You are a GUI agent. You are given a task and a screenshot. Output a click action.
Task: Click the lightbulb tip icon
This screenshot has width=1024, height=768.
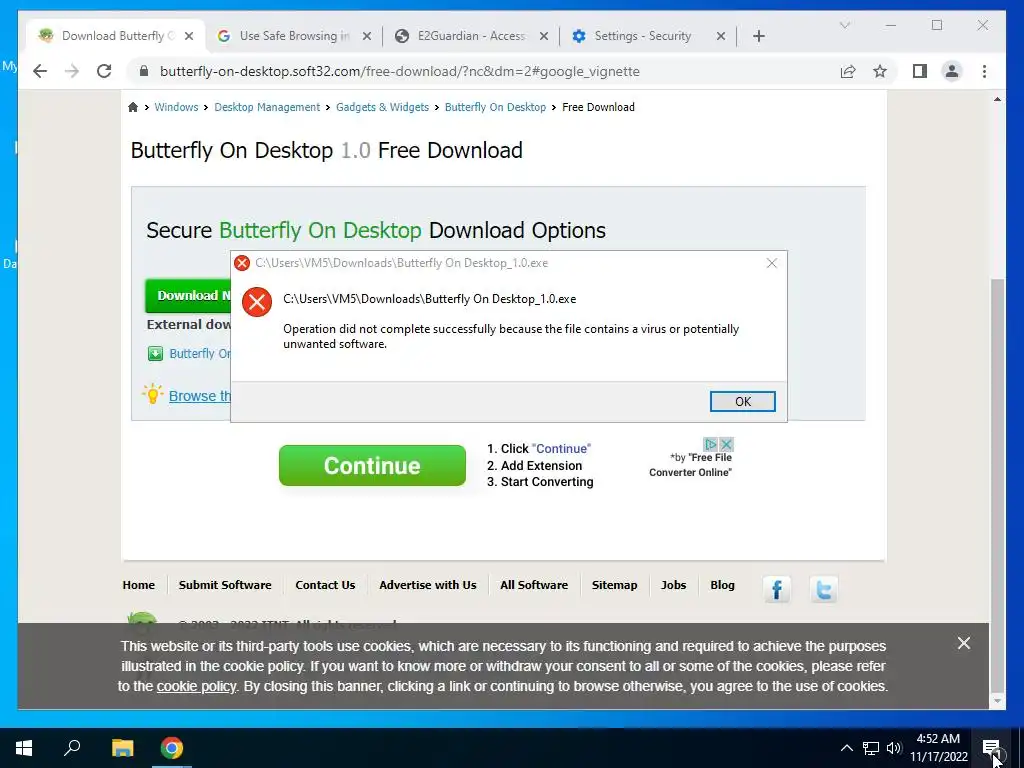[x=152, y=394]
